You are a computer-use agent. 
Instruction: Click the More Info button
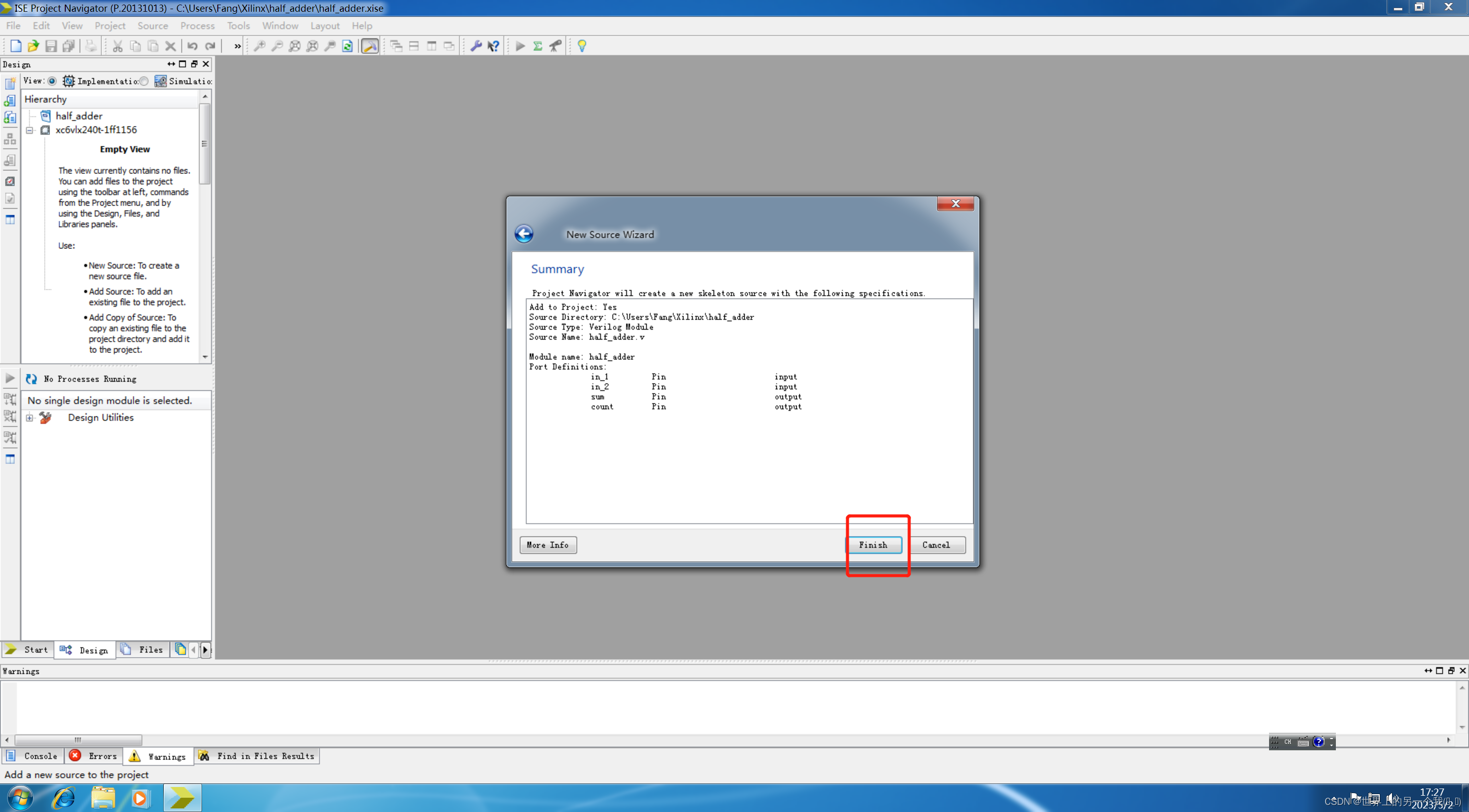coord(547,545)
